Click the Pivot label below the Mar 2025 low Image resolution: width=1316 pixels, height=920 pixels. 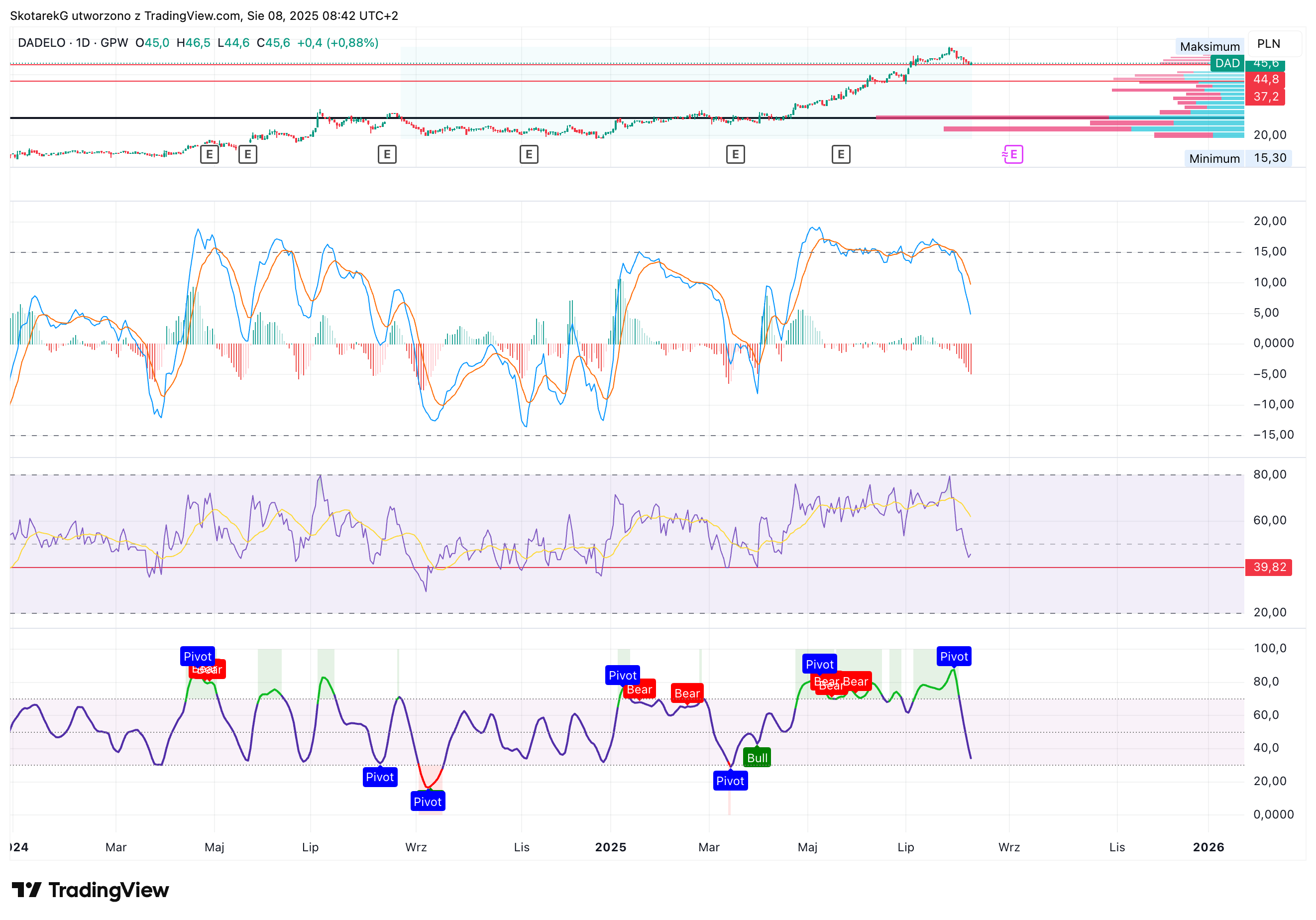730,781
